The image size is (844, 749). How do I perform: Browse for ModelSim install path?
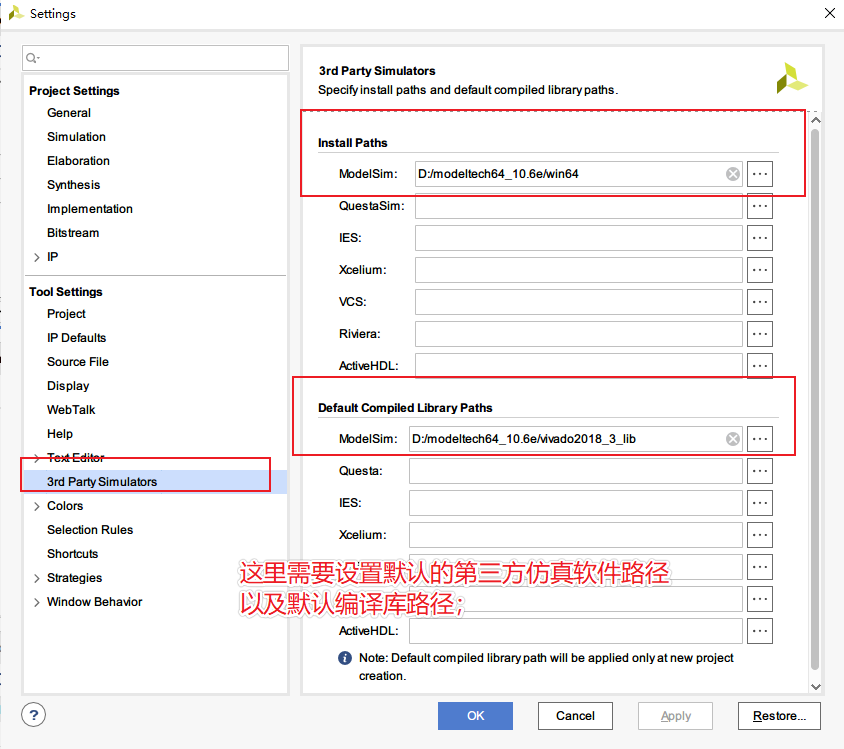pyautogui.click(x=759, y=174)
